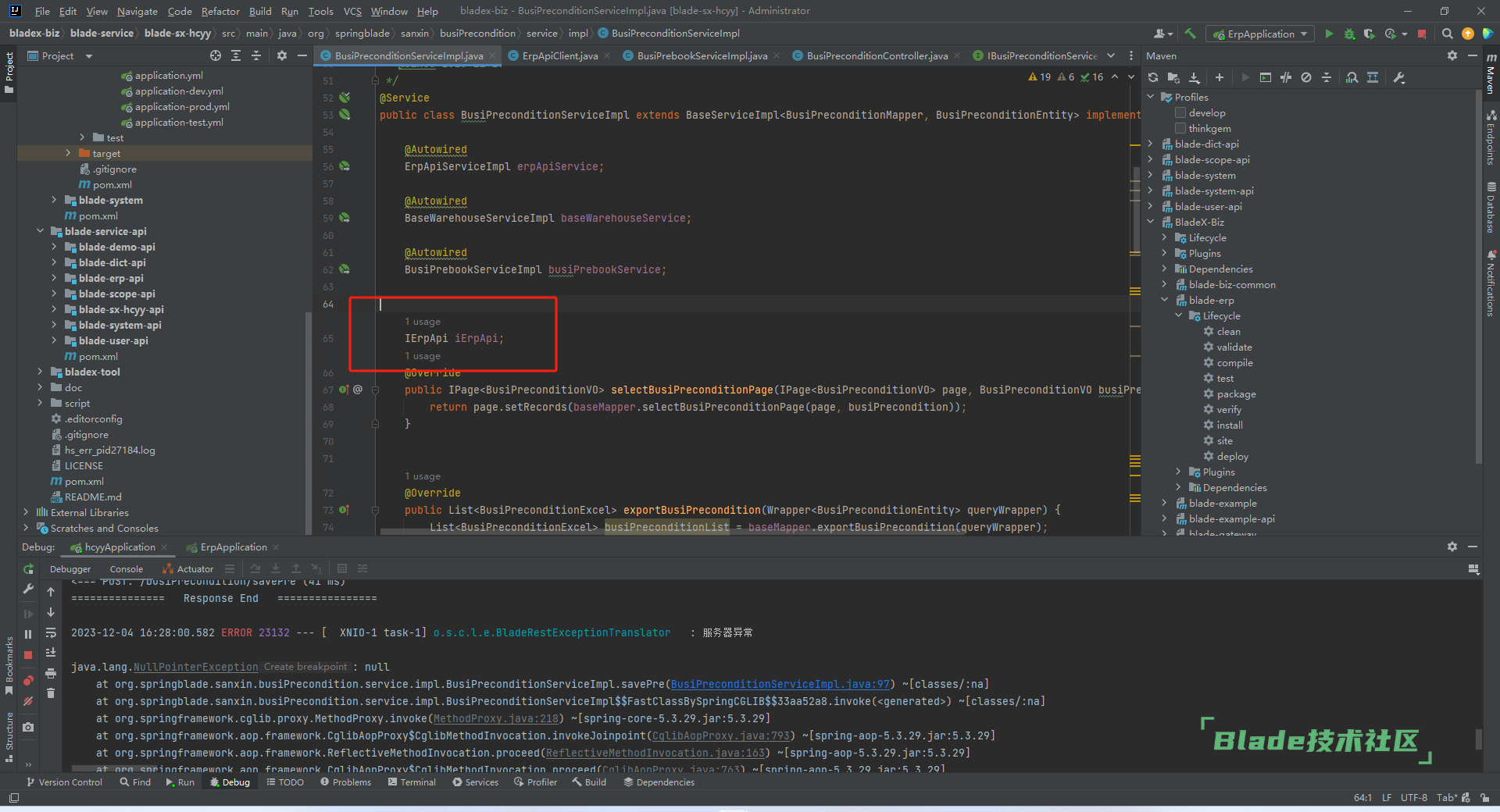Enable the thinkgem Maven profile checkbox
The height and width of the screenshot is (812, 1500).
[x=1180, y=129]
